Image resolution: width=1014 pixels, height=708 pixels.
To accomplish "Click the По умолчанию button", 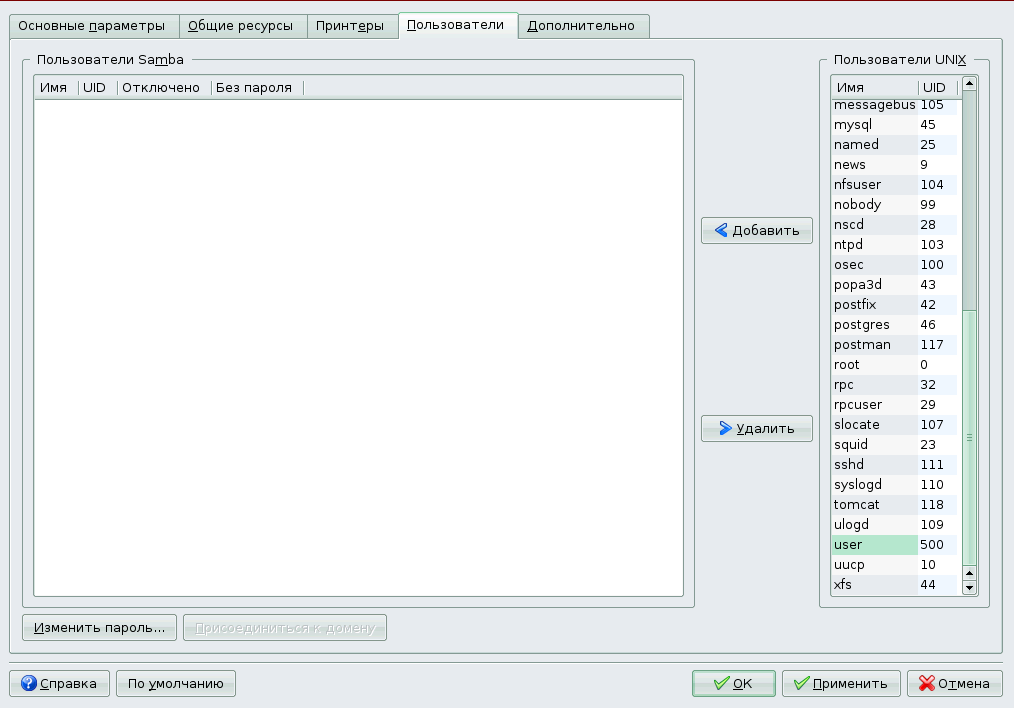I will [x=175, y=684].
